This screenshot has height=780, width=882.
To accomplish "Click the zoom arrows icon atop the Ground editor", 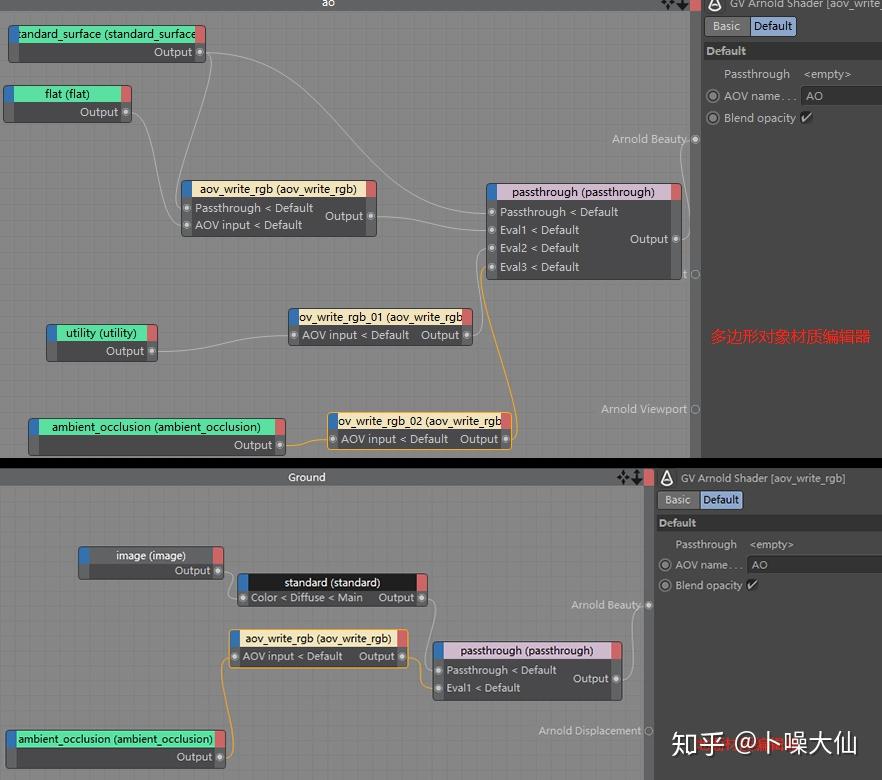I will point(637,477).
